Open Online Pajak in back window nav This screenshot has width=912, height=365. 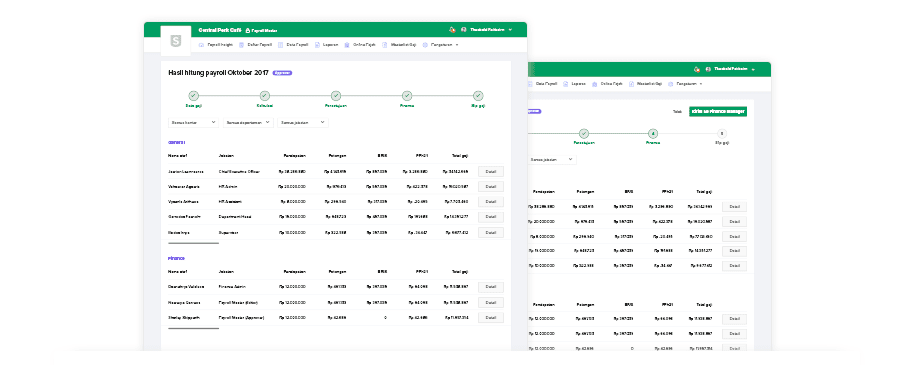coord(607,84)
